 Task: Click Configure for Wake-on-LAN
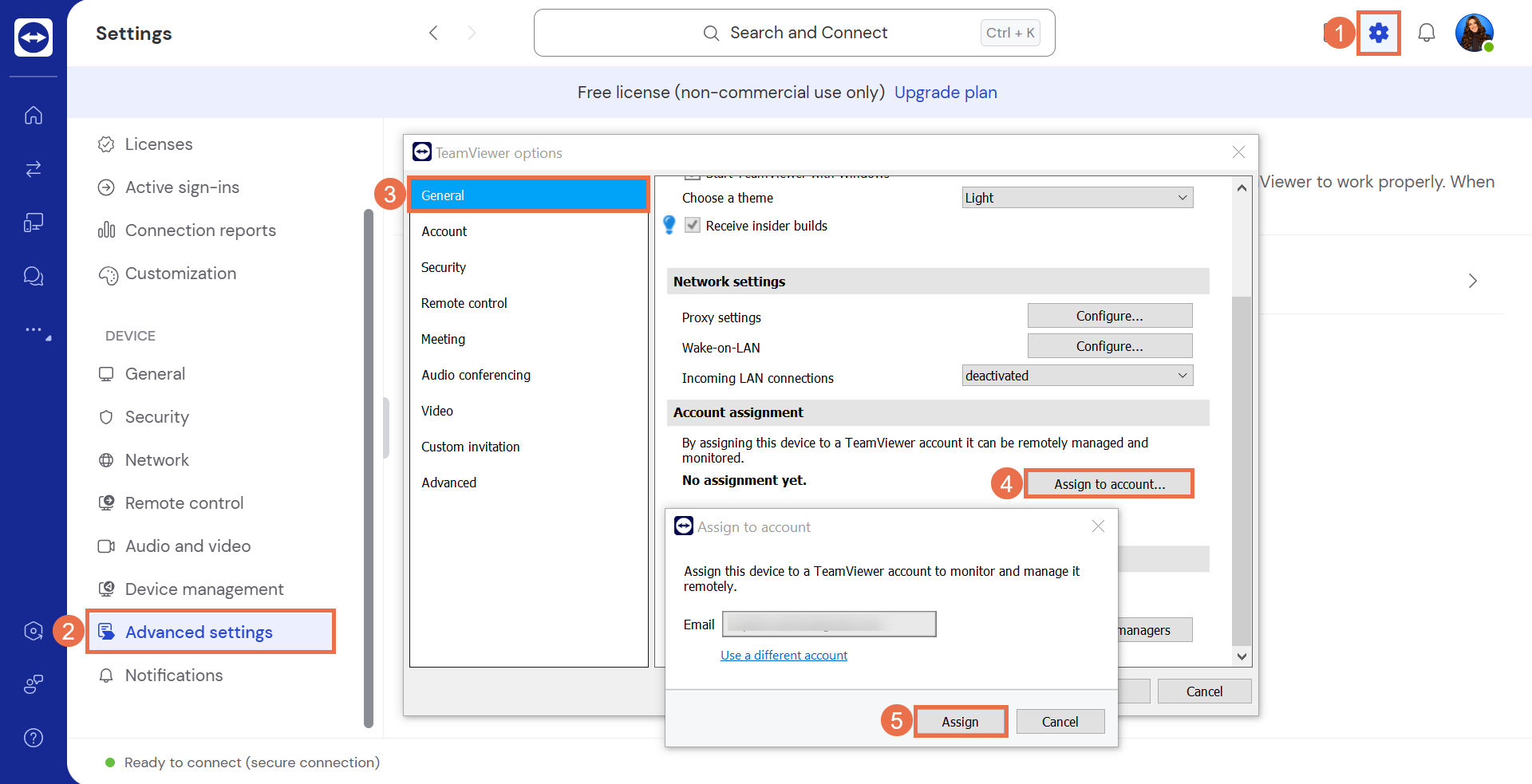[1110, 346]
